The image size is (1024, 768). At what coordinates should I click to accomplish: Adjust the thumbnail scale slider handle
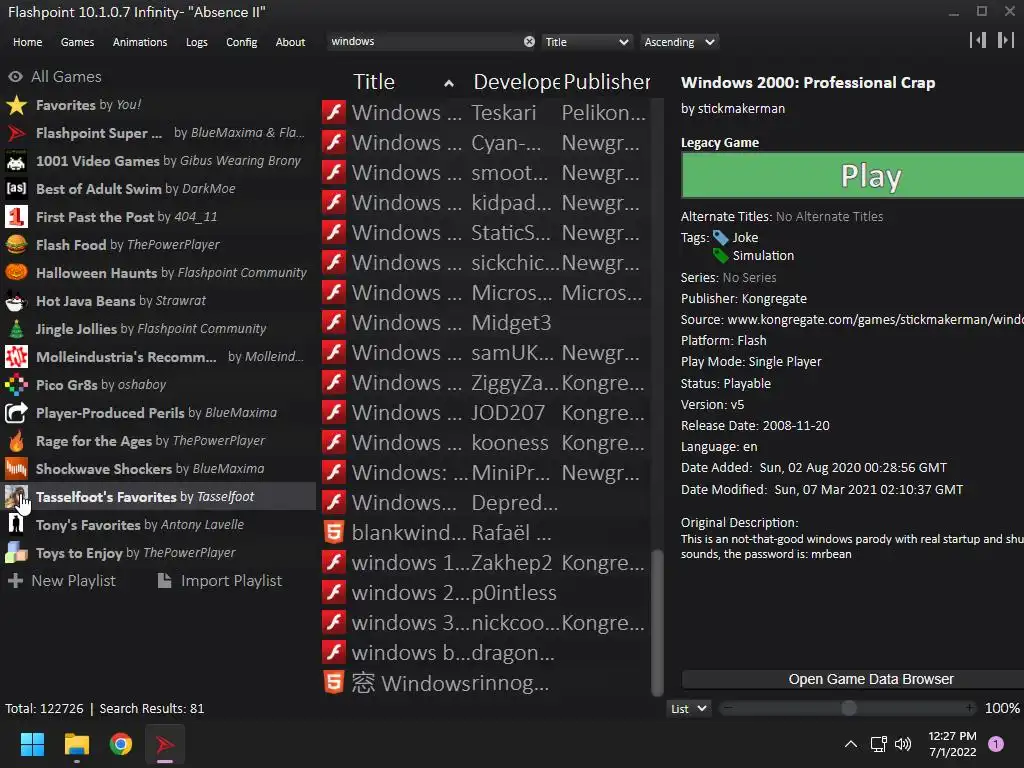[849, 709]
